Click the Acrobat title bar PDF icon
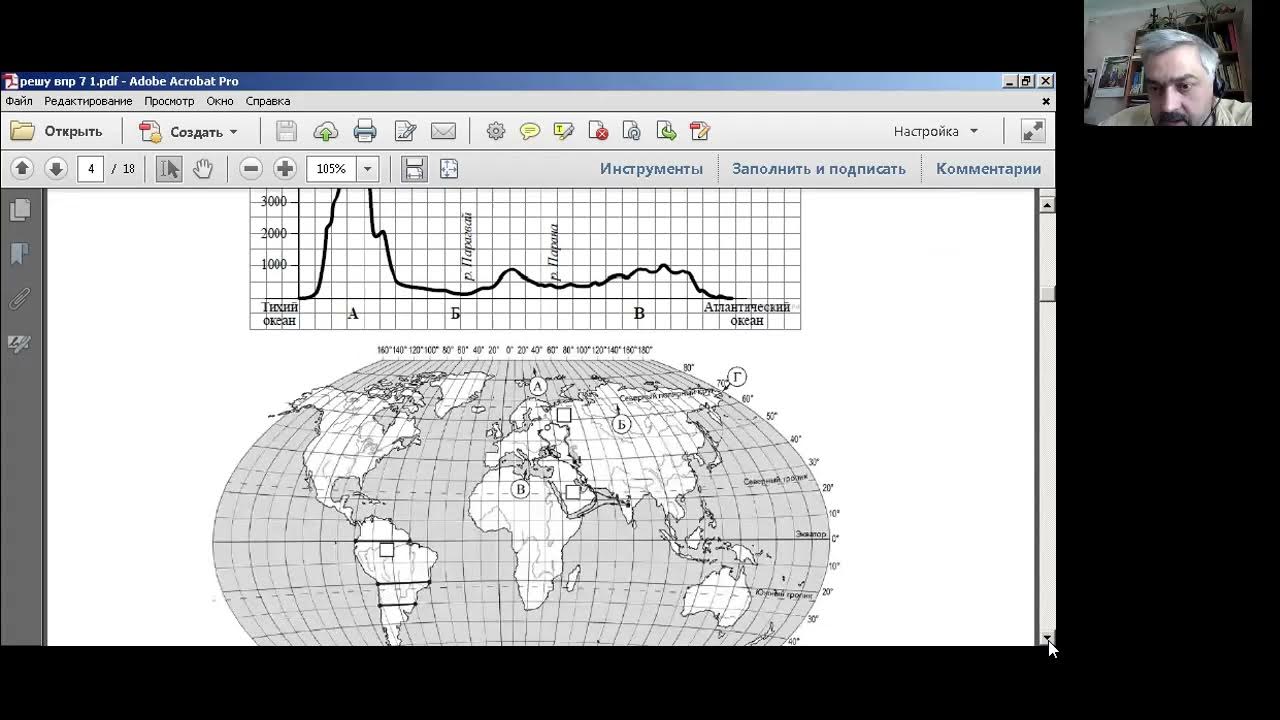This screenshot has width=1280, height=720. click(10, 81)
